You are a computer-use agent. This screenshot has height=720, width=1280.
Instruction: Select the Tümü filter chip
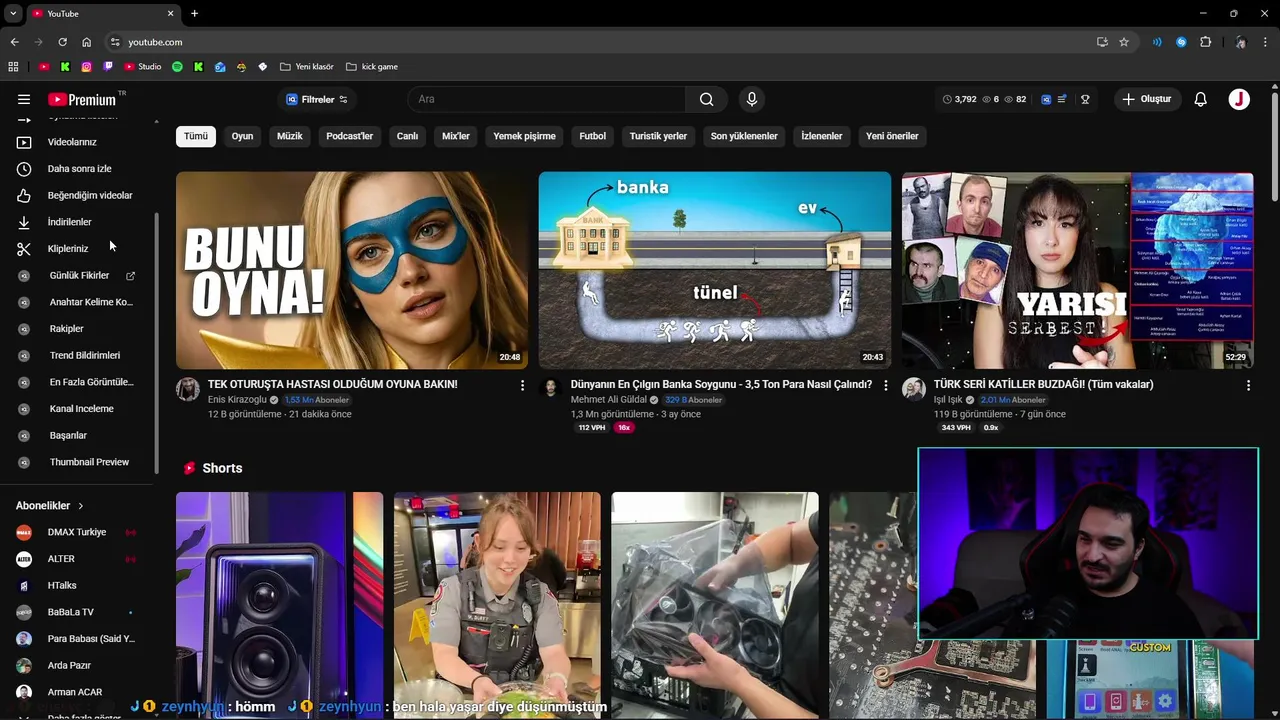(x=196, y=136)
